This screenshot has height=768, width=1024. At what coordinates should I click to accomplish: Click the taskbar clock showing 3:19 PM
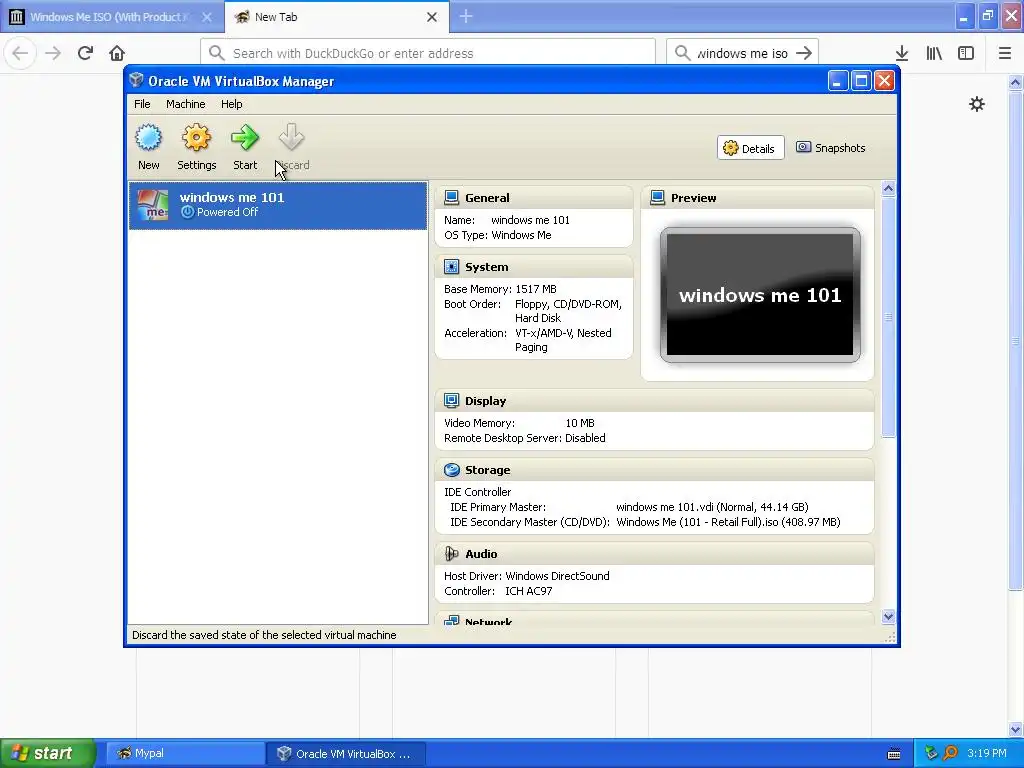[987, 753]
